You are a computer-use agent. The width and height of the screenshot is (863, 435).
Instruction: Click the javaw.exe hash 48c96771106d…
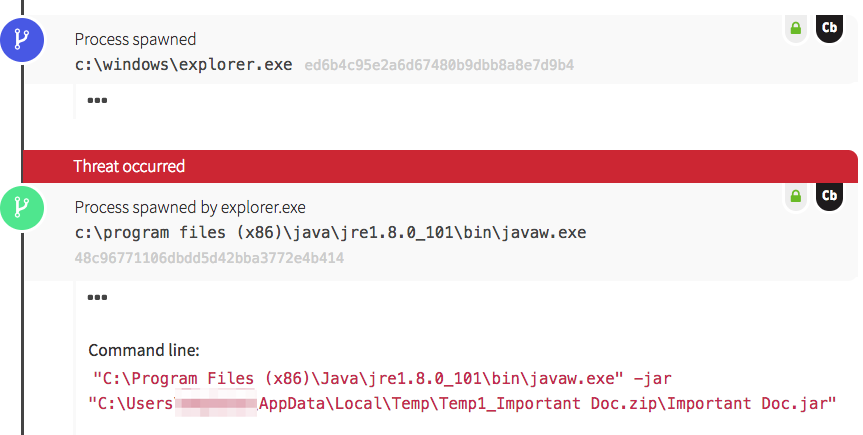pyautogui.click(x=209, y=257)
